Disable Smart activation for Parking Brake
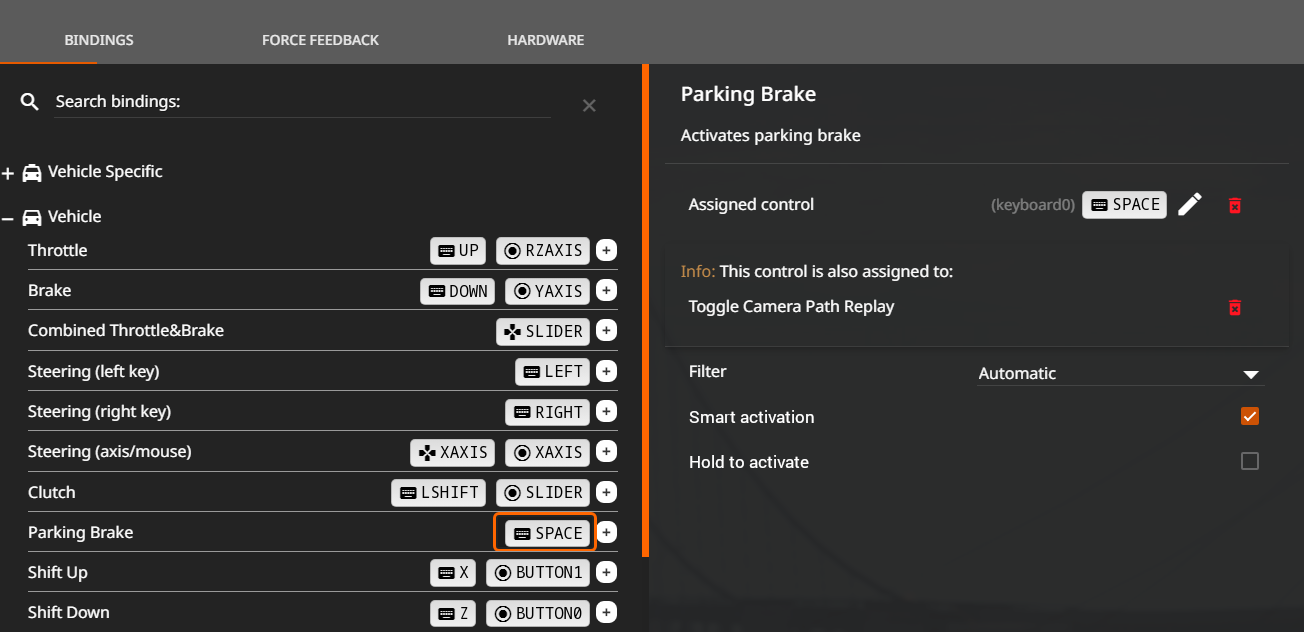Image resolution: width=1304 pixels, height=632 pixels. click(1249, 416)
